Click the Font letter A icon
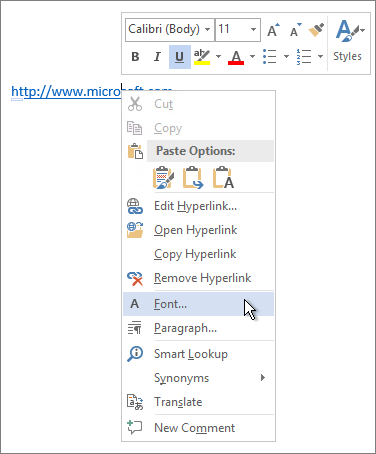 tap(135, 304)
